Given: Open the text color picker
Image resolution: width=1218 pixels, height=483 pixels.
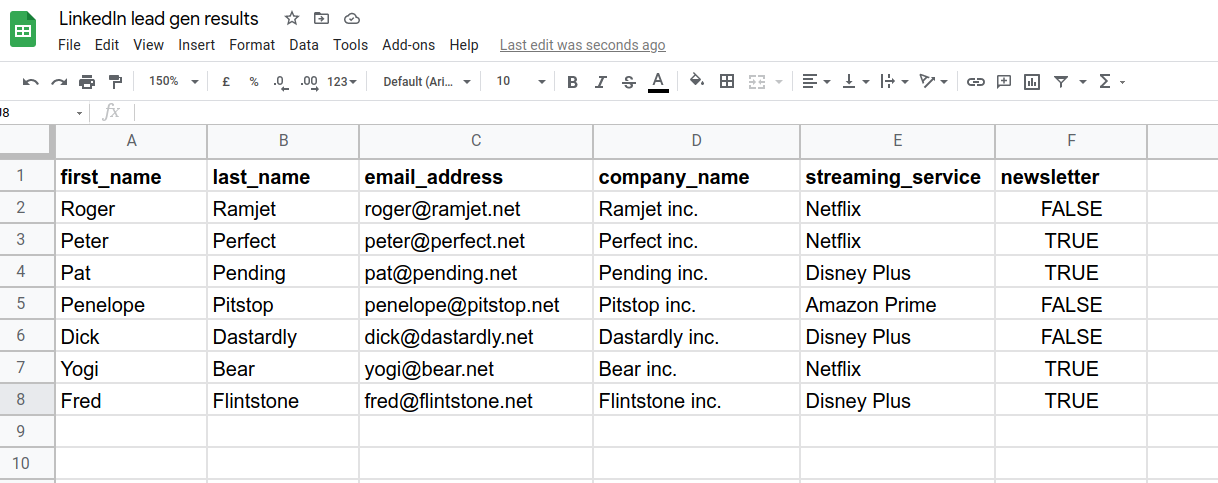Looking at the screenshot, I should point(658,82).
